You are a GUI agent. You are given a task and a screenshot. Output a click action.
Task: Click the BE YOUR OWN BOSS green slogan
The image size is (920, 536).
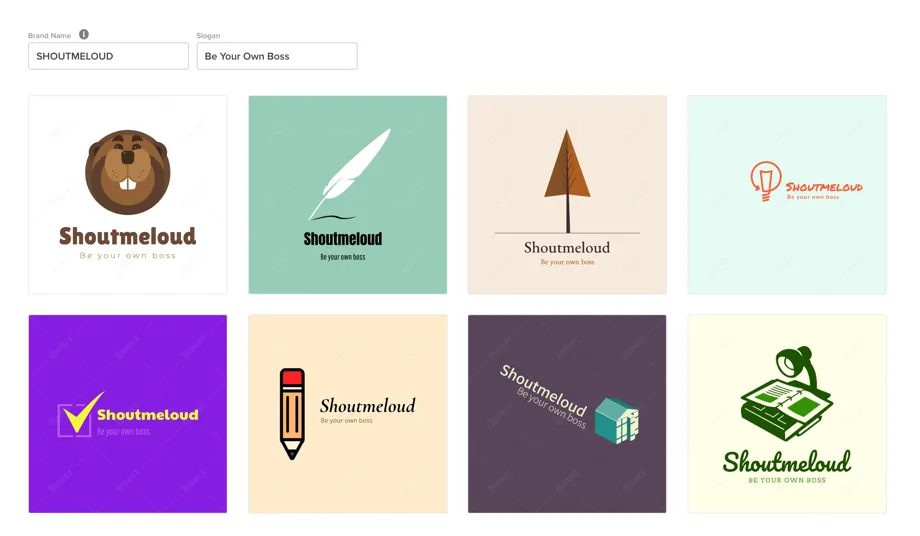pos(787,481)
